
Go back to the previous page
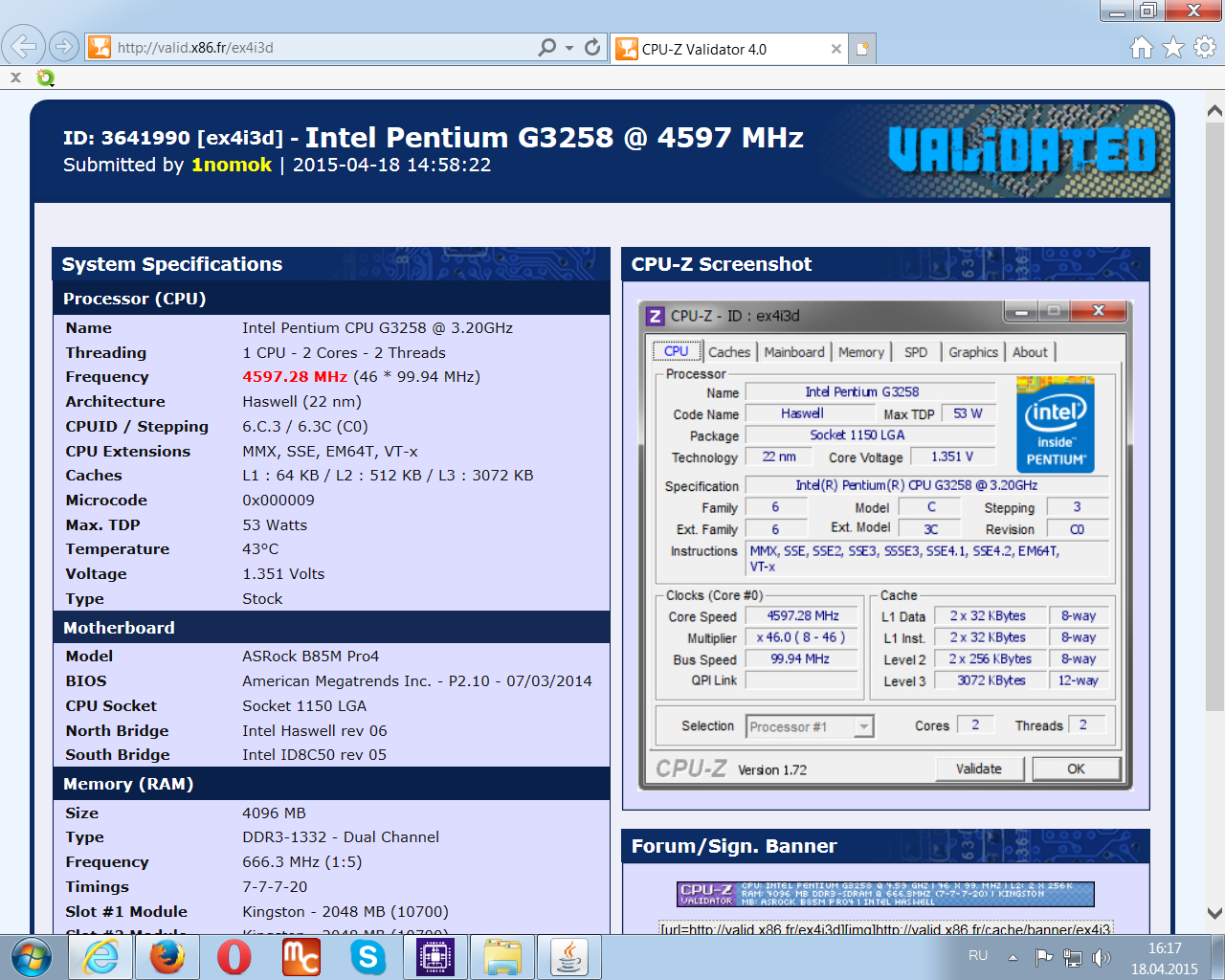pyautogui.click(x=24, y=46)
